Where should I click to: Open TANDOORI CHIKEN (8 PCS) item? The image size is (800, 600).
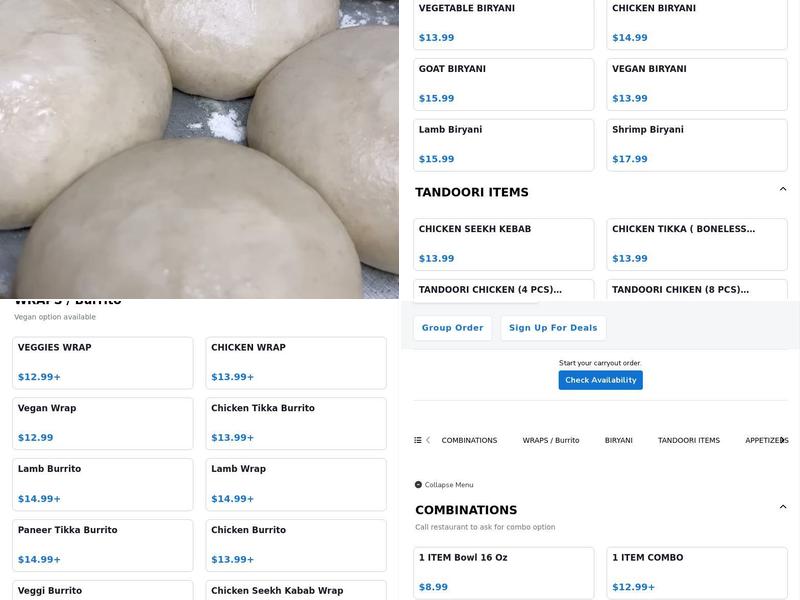[697, 290]
